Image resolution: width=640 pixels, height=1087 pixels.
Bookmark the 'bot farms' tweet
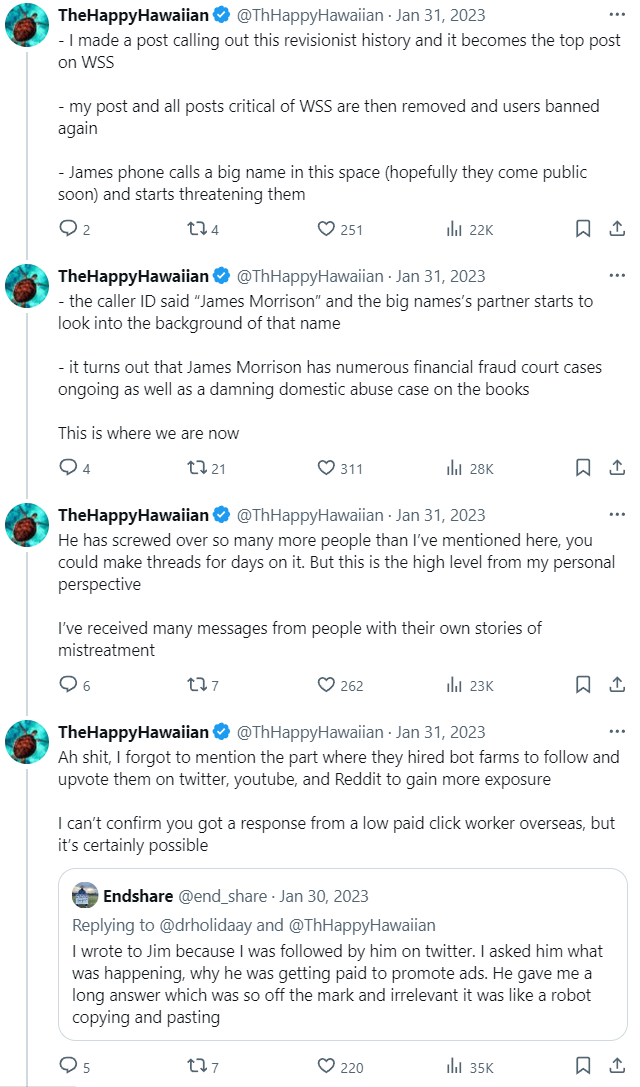tap(582, 1067)
